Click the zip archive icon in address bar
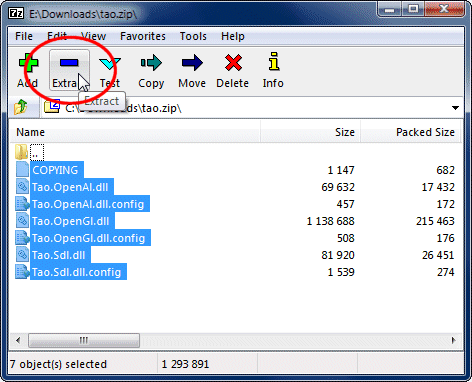 52,107
